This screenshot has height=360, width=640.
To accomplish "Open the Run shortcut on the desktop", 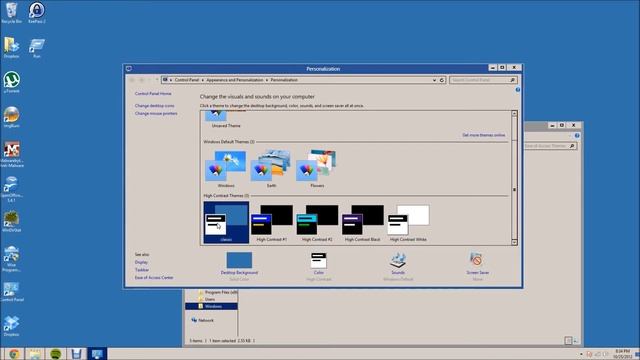I will [37, 48].
